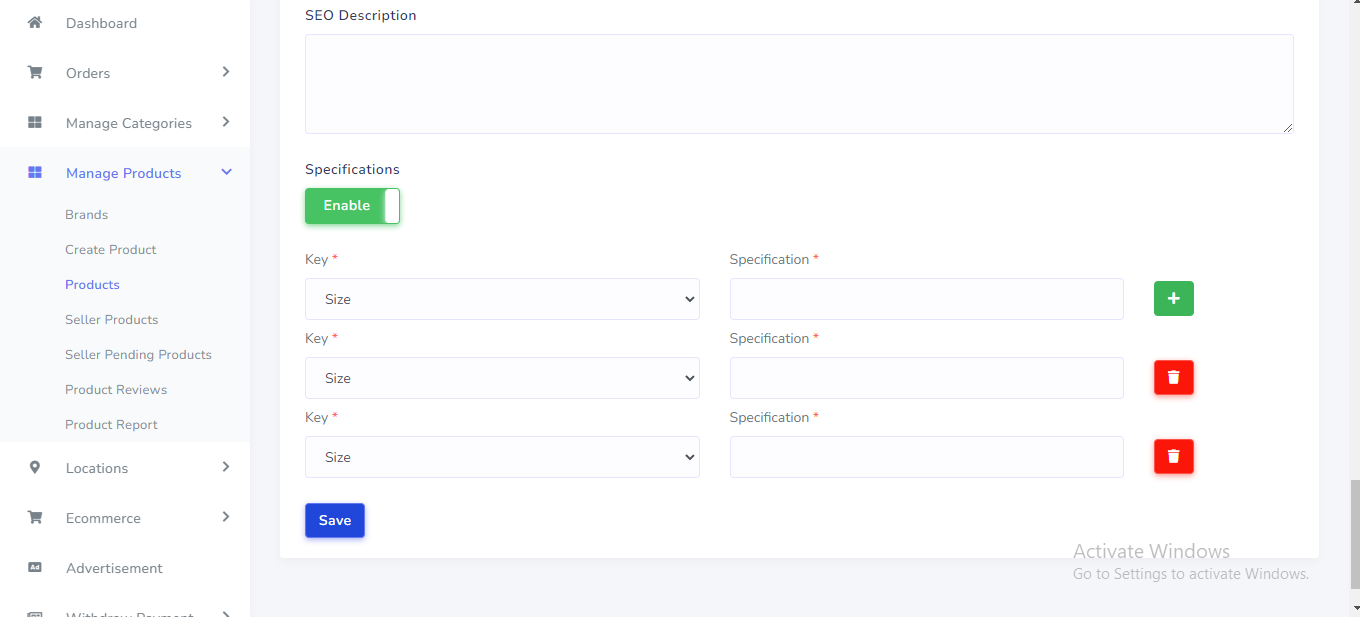Delete the second specification row with trash icon
This screenshot has width=1360, height=617.
point(1173,377)
